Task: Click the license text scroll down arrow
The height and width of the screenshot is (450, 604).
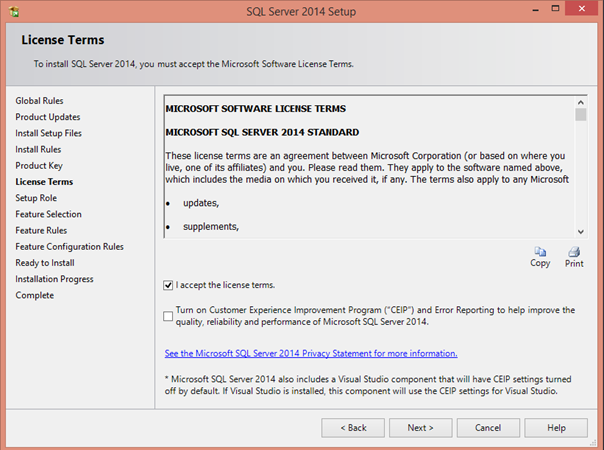Action: [x=581, y=232]
